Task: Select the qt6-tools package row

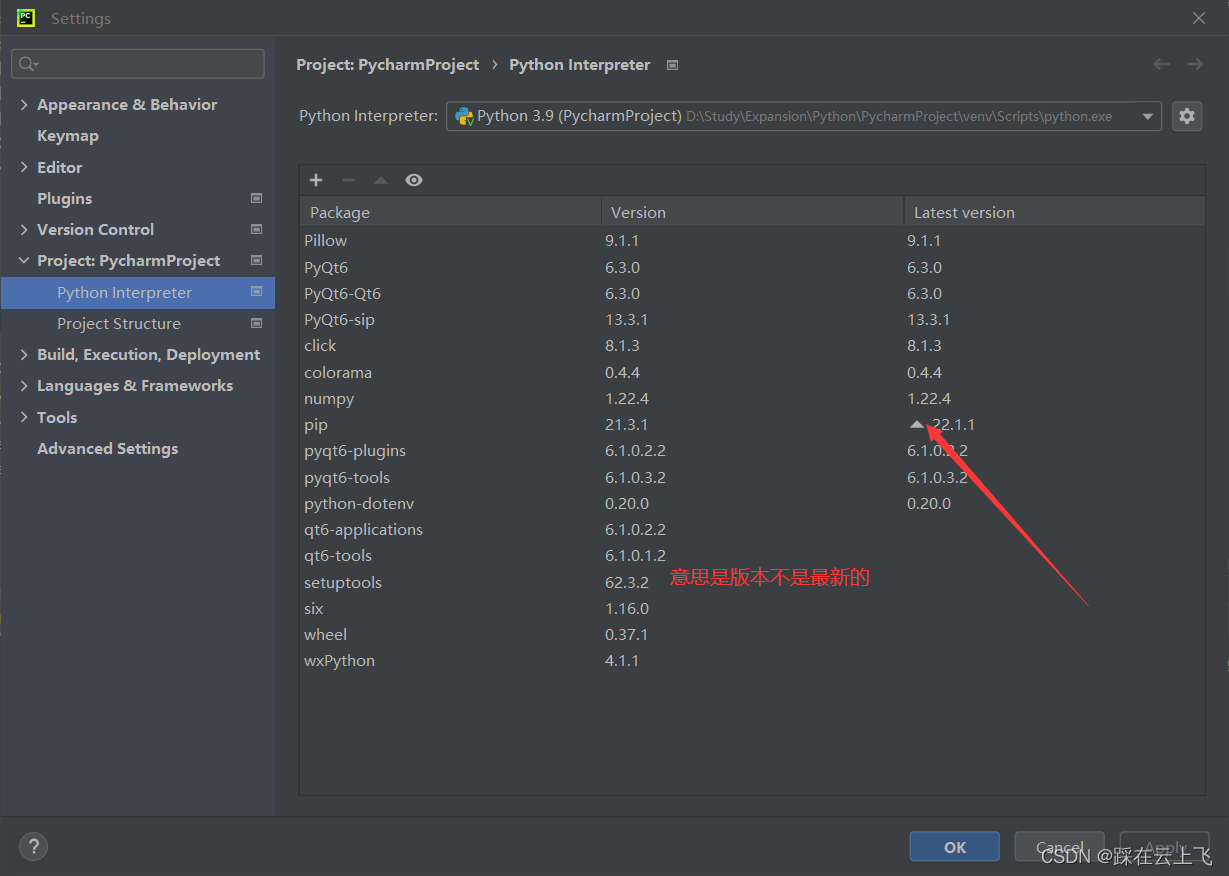Action: pyautogui.click(x=752, y=556)
